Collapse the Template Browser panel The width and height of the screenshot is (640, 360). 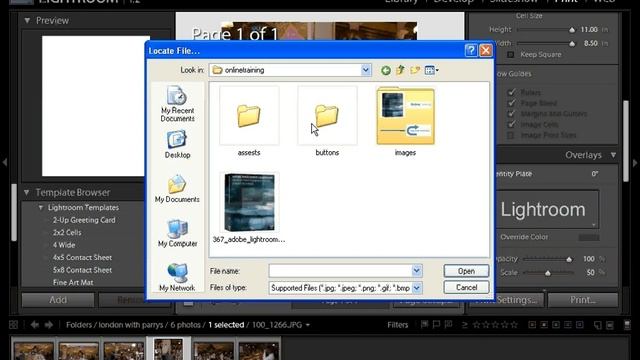(x=27, y=192)
